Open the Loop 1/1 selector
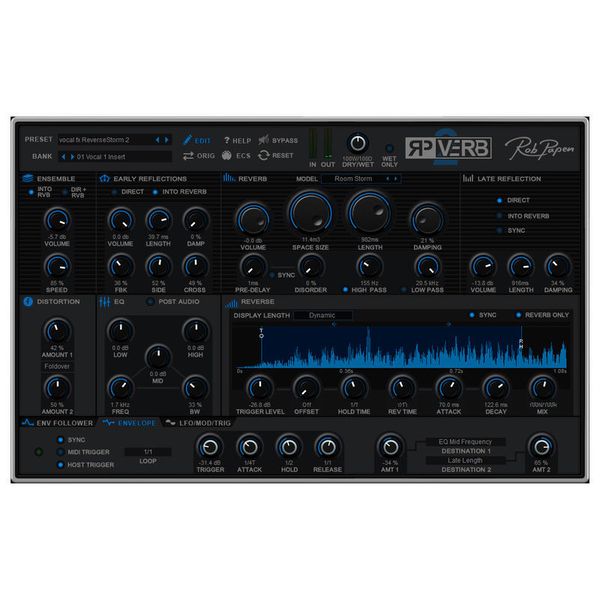The width and height of the screenshot is (600, 600). click(148, 452)
